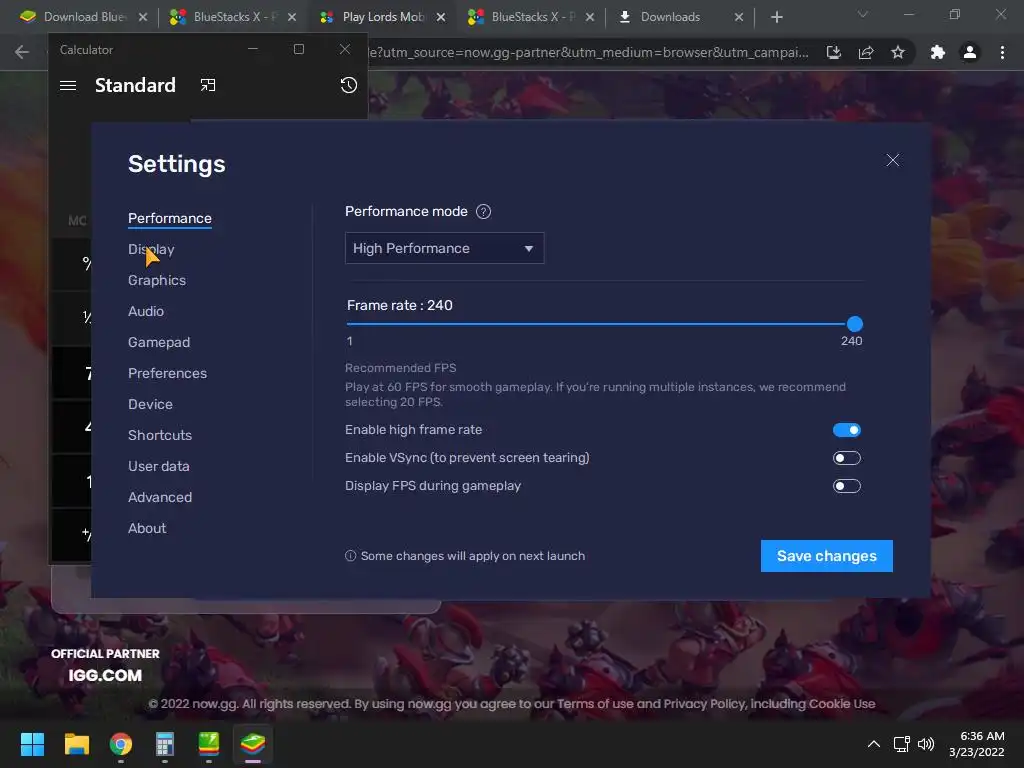The image size is (1024, 768).
Task: Open the High Performance mode dropdown
Action: [444, 248]
